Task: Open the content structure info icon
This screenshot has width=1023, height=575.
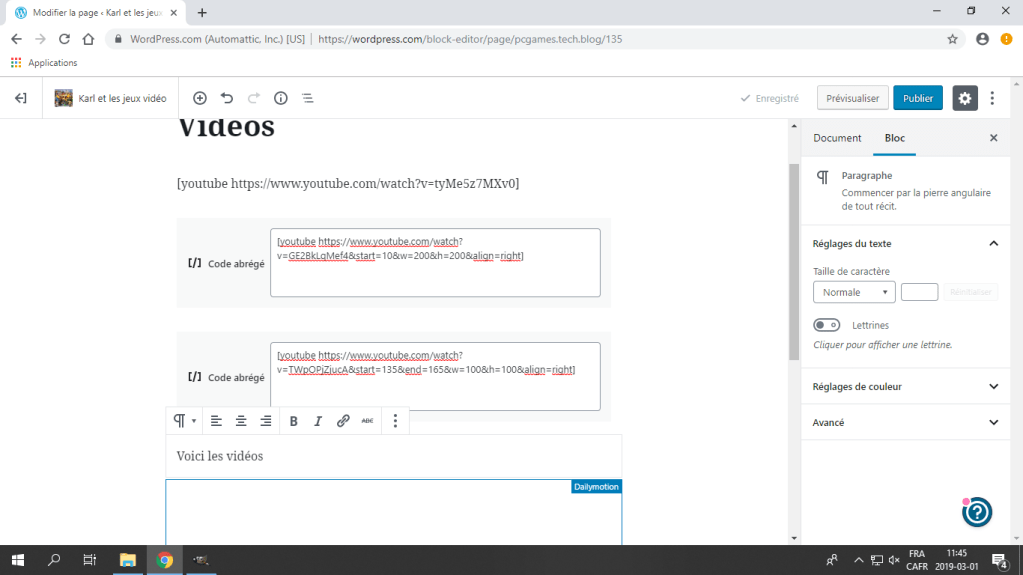Action: point(281,98)
